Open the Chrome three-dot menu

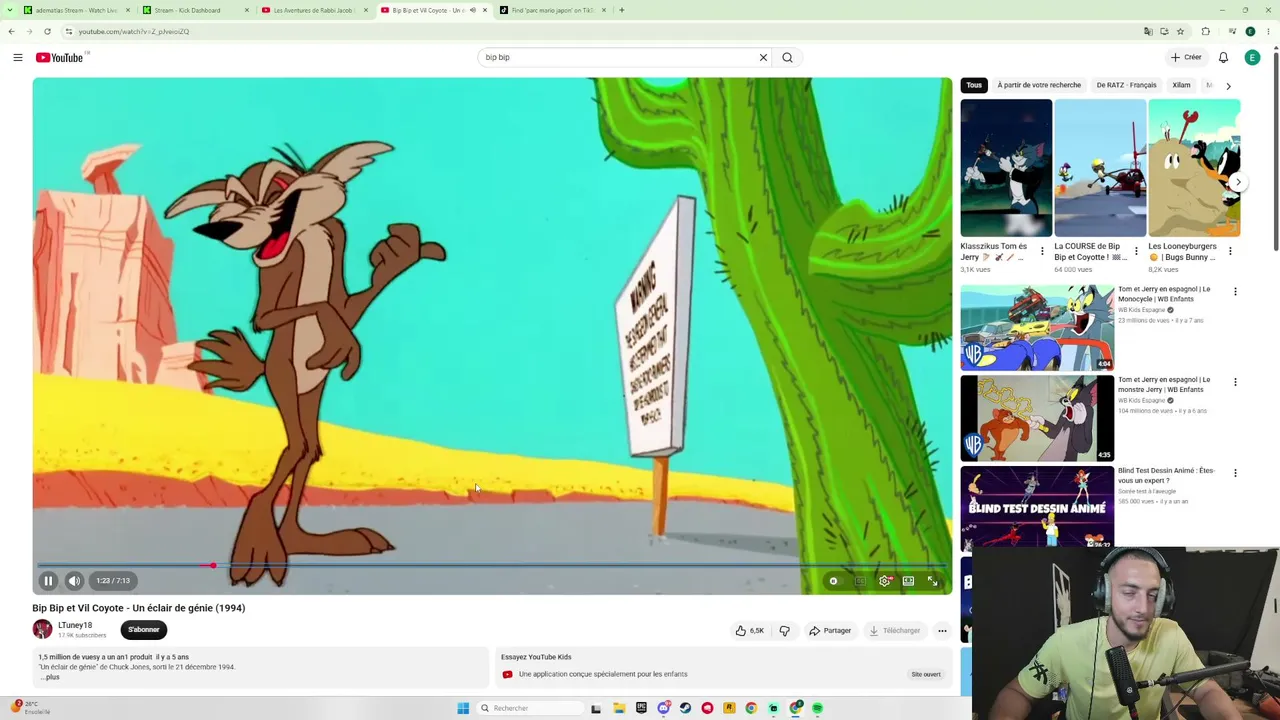[x=1267, y=31]
